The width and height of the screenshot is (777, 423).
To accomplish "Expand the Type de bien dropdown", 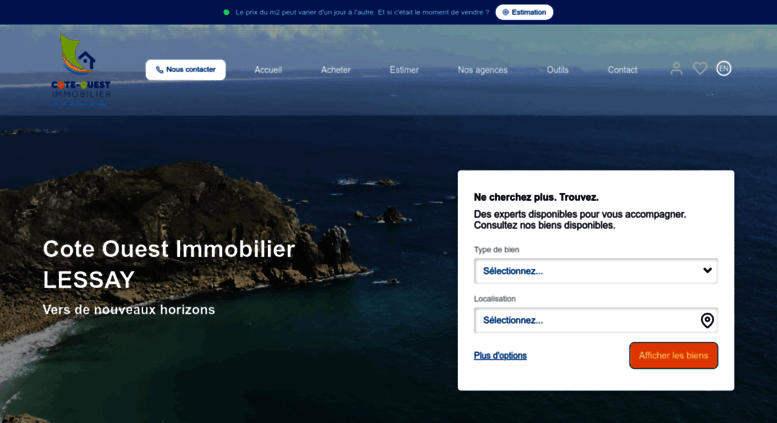I will coord(596,271).
